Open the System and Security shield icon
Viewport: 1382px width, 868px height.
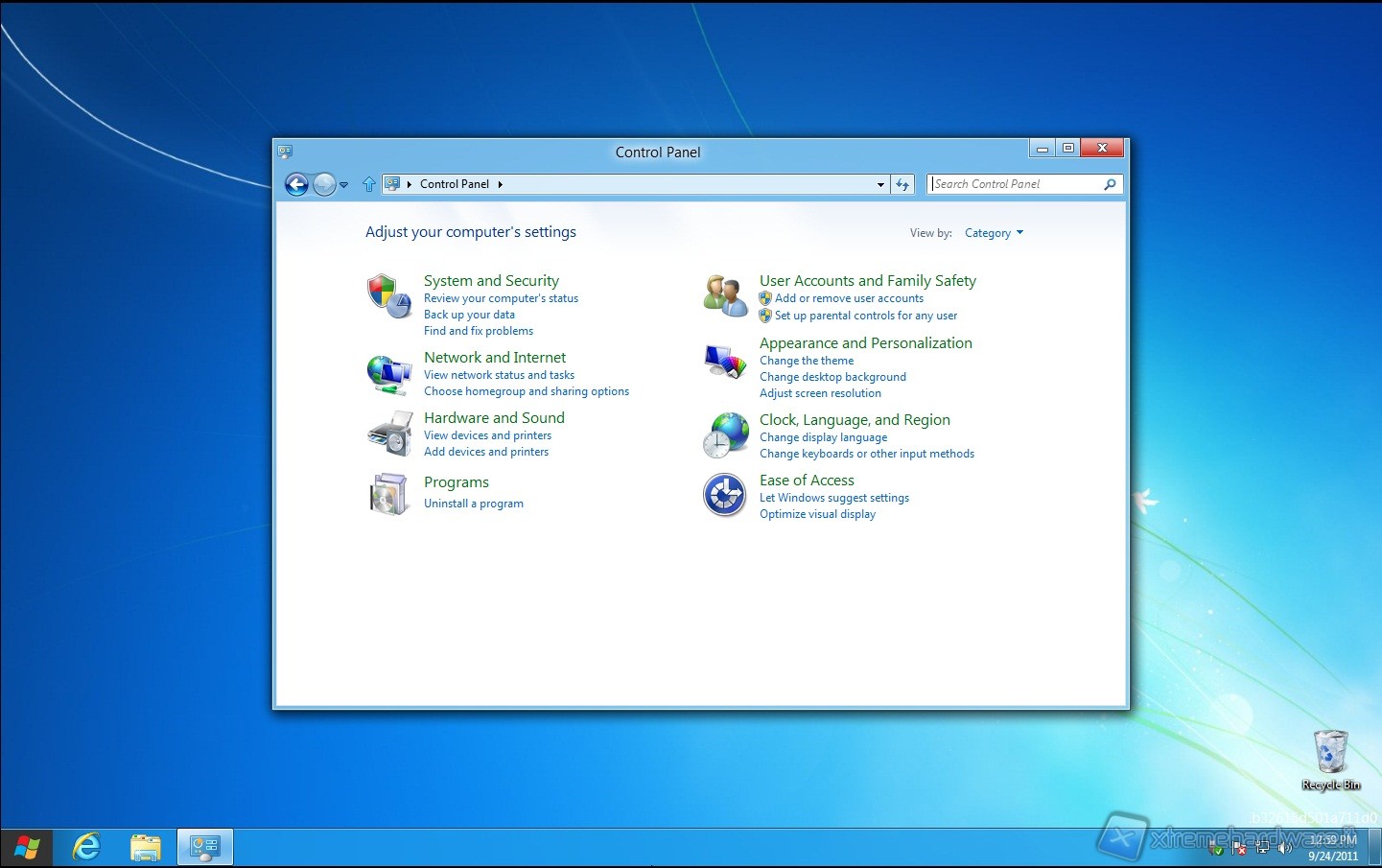(388, 295)
